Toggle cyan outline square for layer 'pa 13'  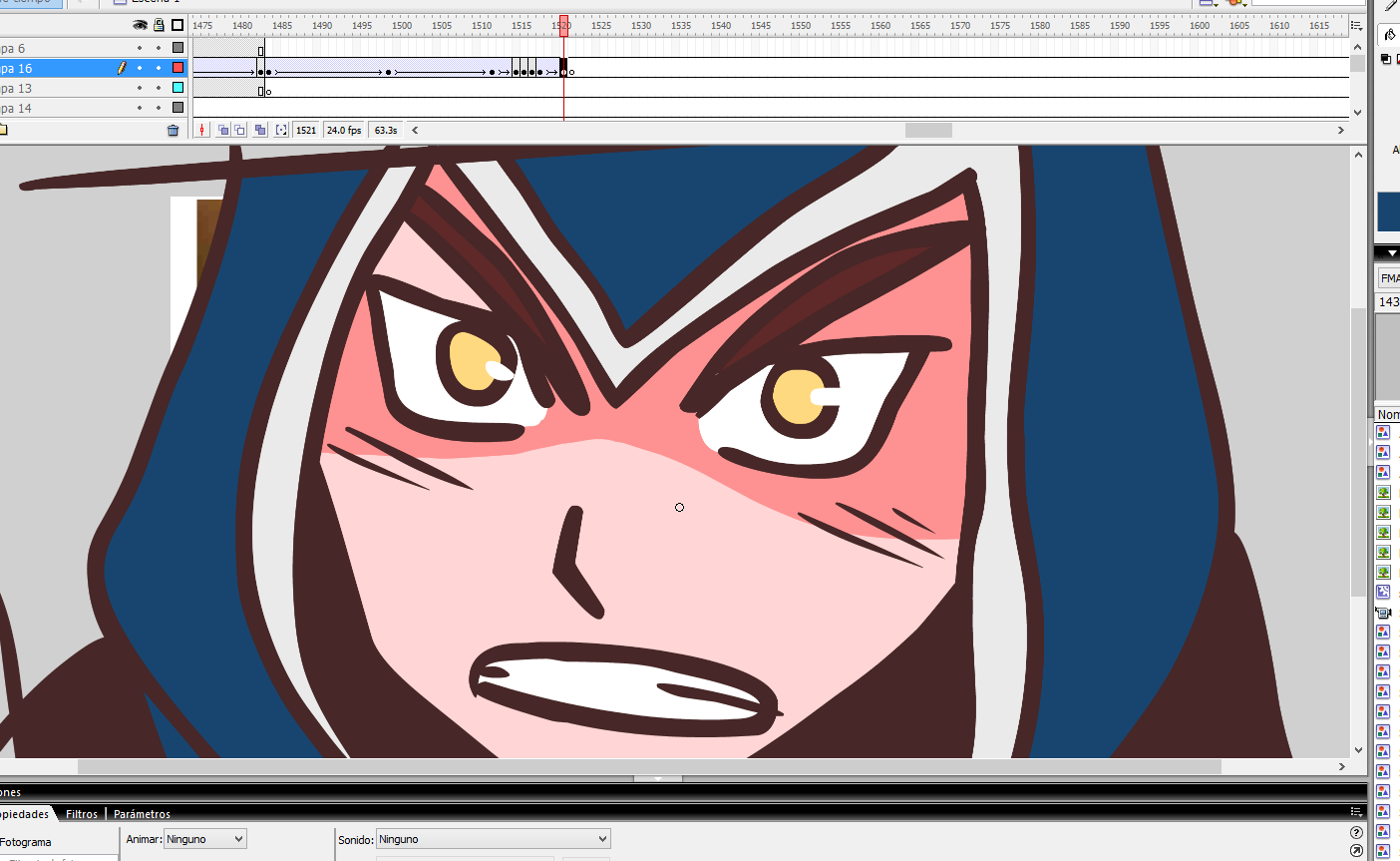(178, 88)
